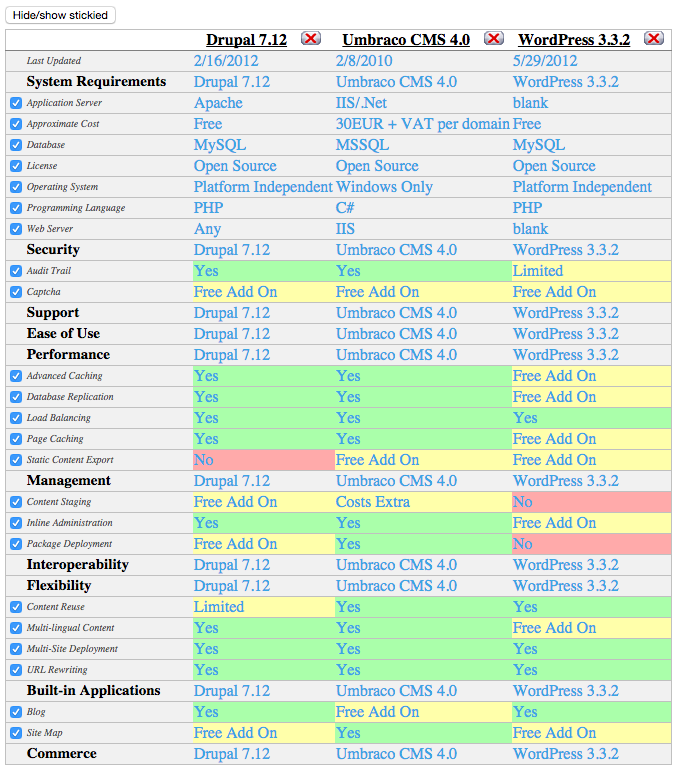Click the Security section heading
Viewport: 679px width, 774px height.
(x=53, y=249)
